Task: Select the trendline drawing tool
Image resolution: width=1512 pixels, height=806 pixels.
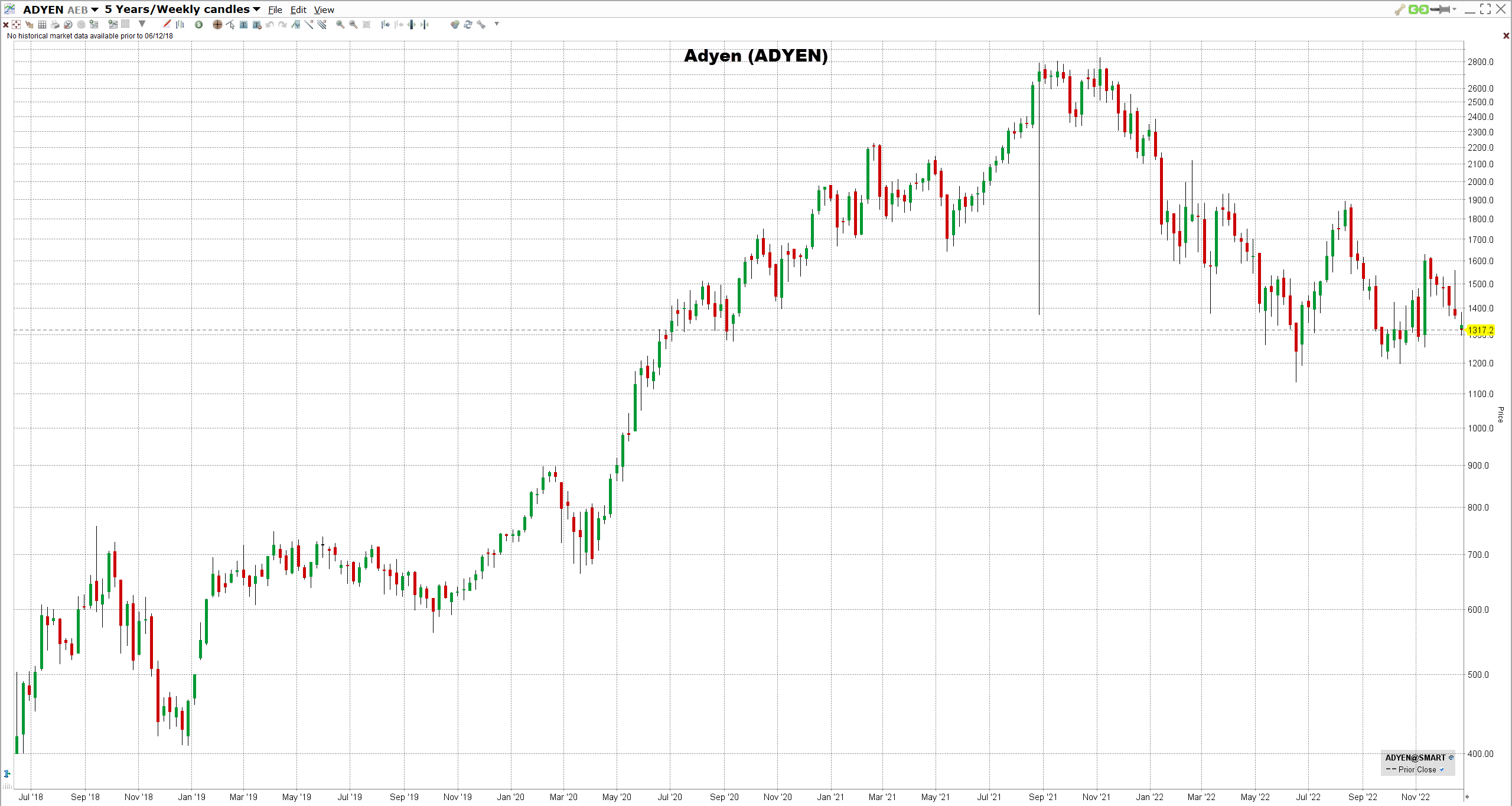Action: tap(308, 24)
